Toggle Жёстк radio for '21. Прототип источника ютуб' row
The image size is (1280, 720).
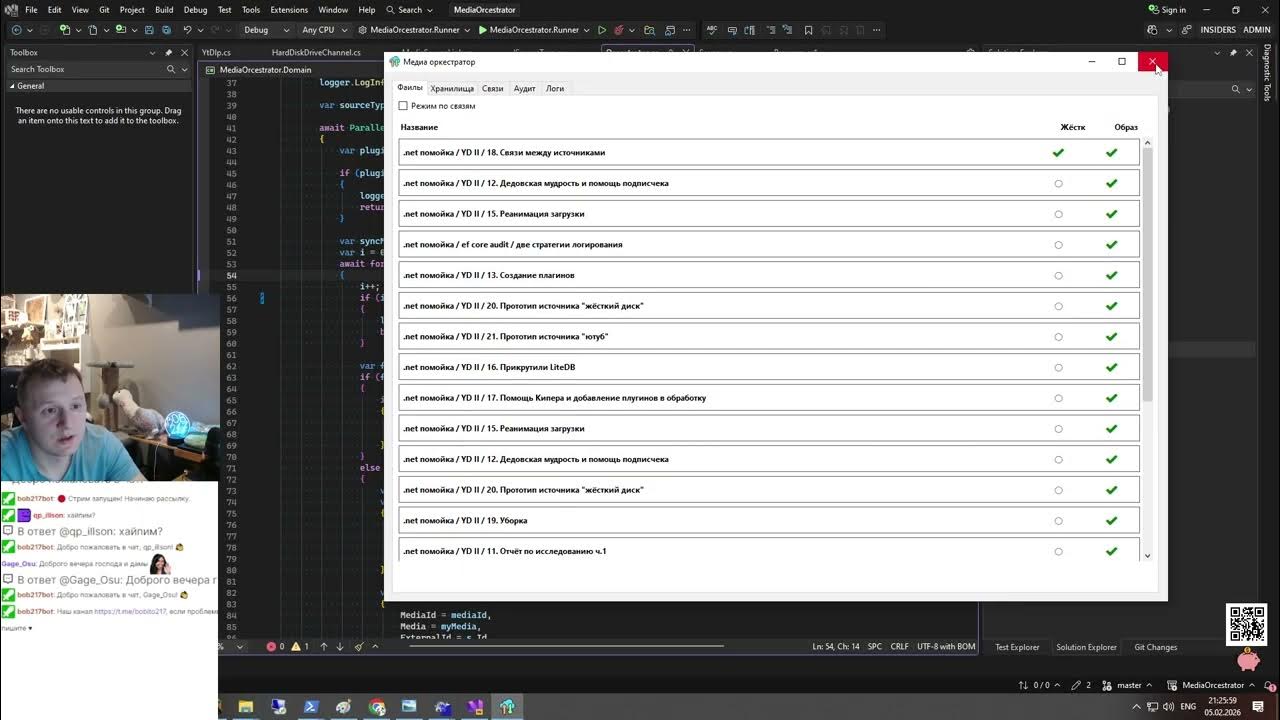click(x=1058, y=337)
